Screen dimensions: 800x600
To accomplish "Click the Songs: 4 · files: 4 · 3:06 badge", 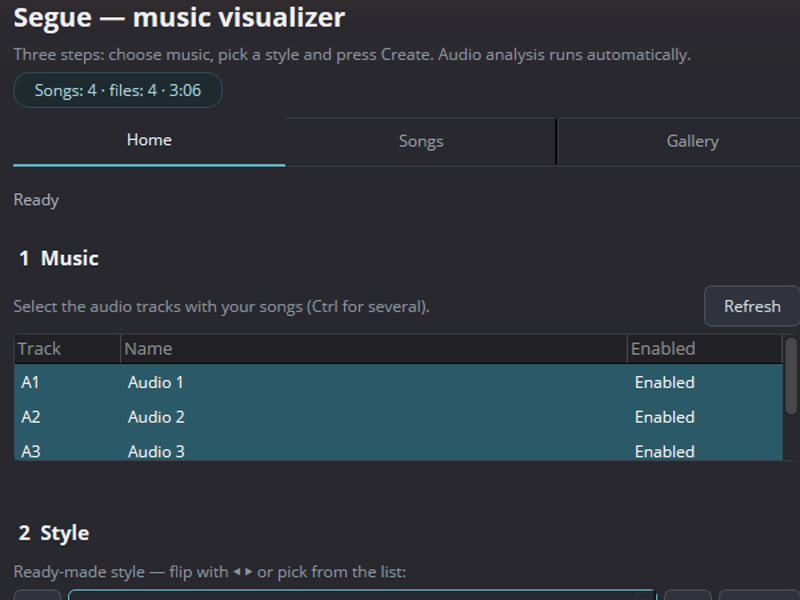I will pos(118,90).
